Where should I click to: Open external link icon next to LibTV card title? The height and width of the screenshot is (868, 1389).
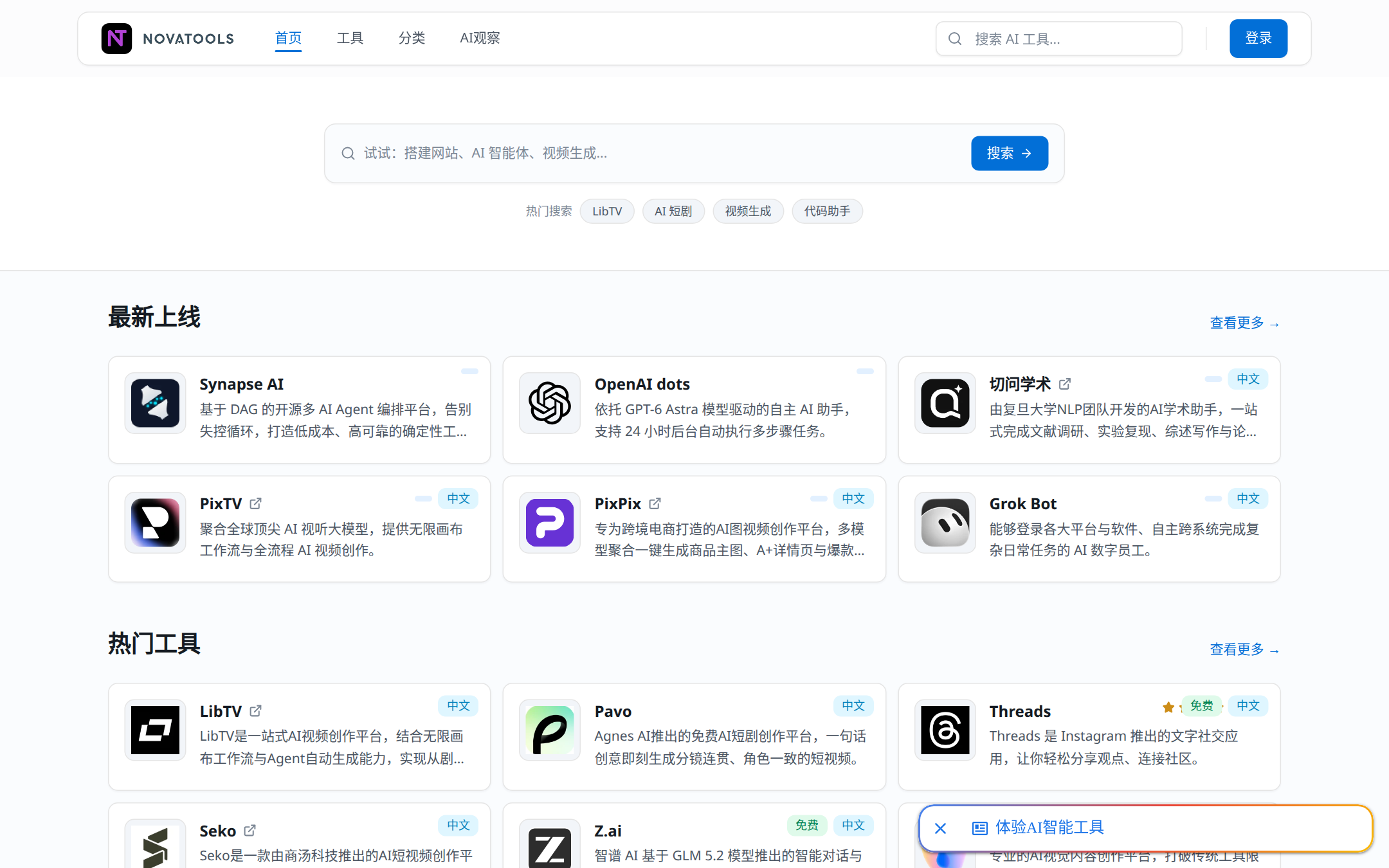coord(256,710)
